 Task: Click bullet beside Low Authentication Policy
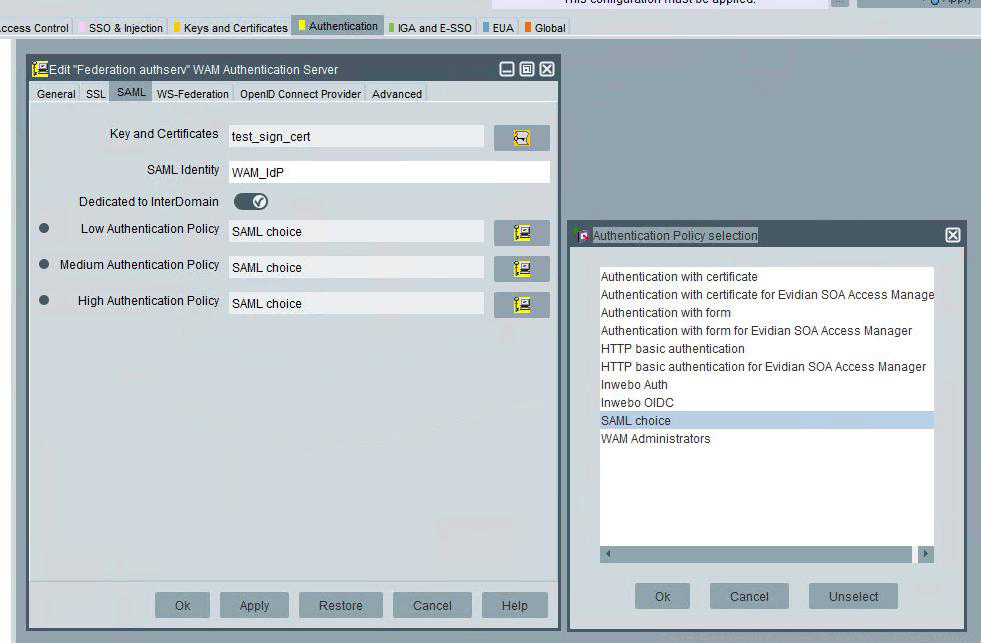[44, 229]
